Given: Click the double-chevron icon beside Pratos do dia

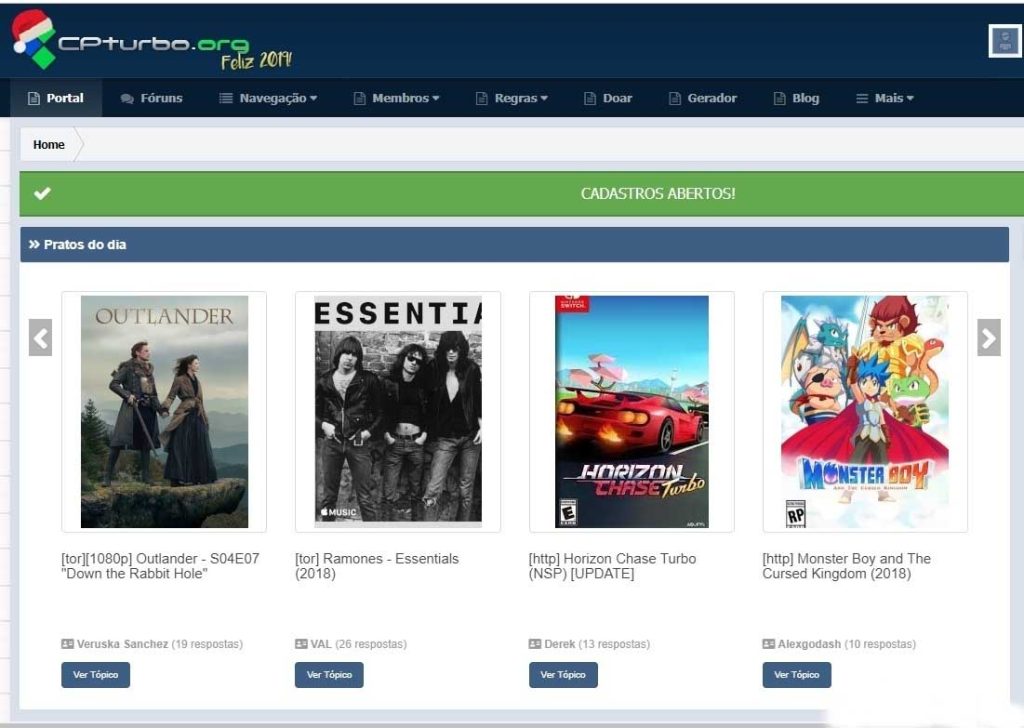Looking at the screenshot, I should click(x=34, y=244).
